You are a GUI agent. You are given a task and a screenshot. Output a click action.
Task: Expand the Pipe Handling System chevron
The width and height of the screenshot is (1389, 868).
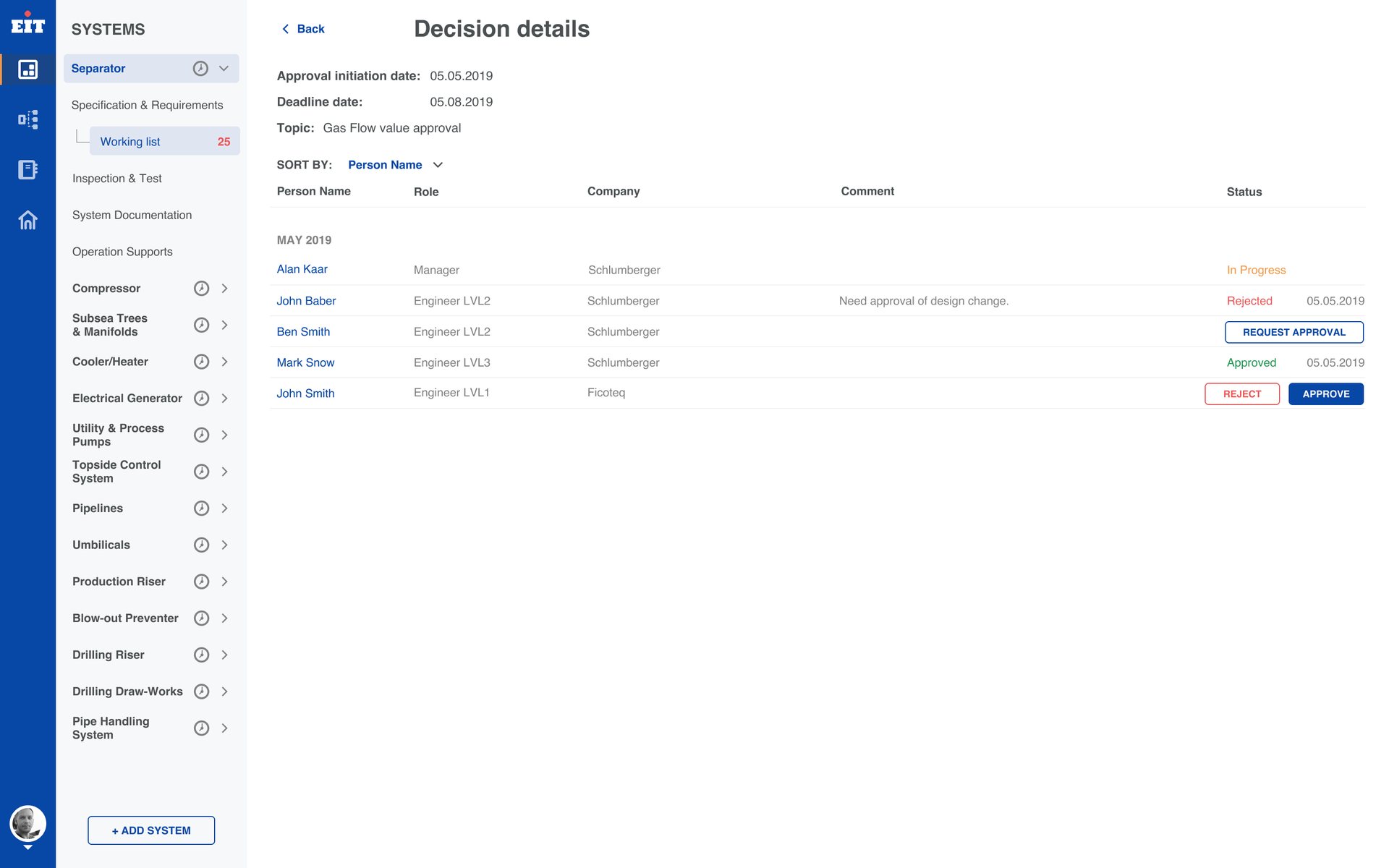(x=224, y=728)
